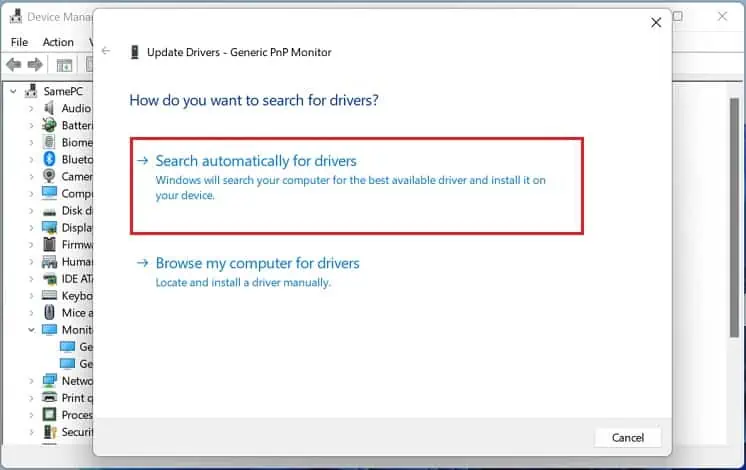Select the Mice mouse icon
The image size is (746, 470).
[x=49, y=313]
